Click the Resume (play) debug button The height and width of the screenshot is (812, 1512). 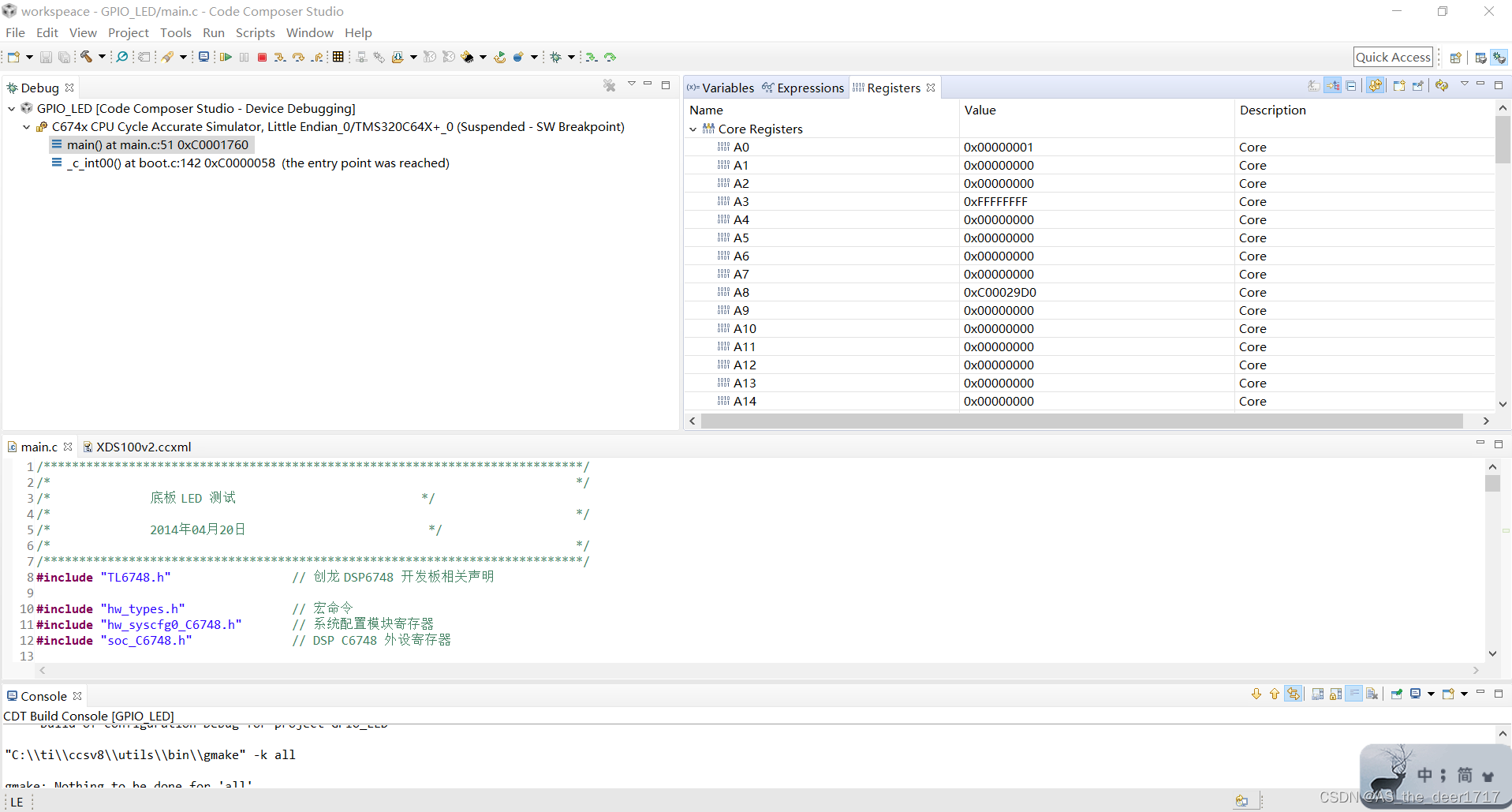[x=226, y=57]
